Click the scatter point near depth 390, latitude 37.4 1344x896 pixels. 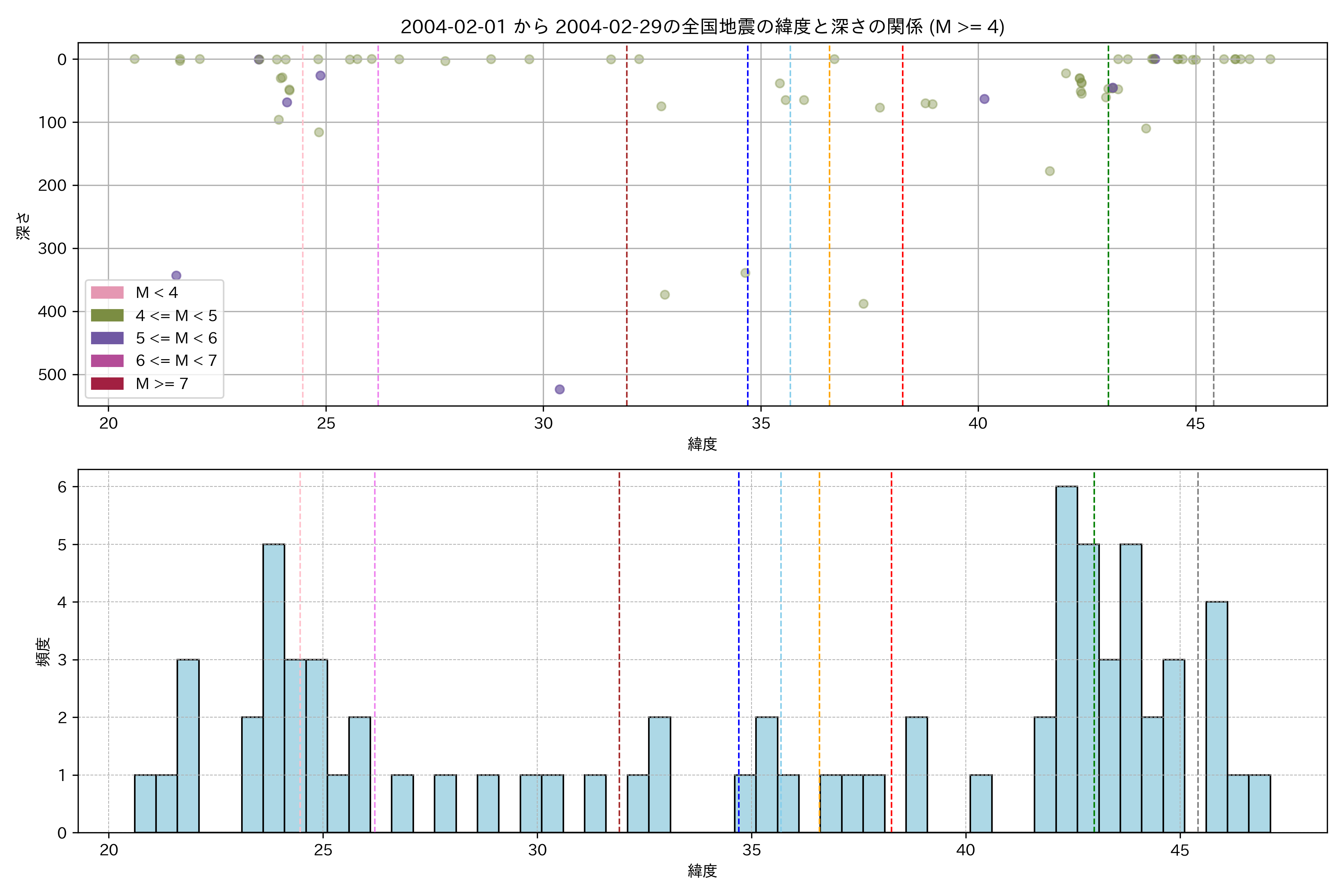[863, 304]
